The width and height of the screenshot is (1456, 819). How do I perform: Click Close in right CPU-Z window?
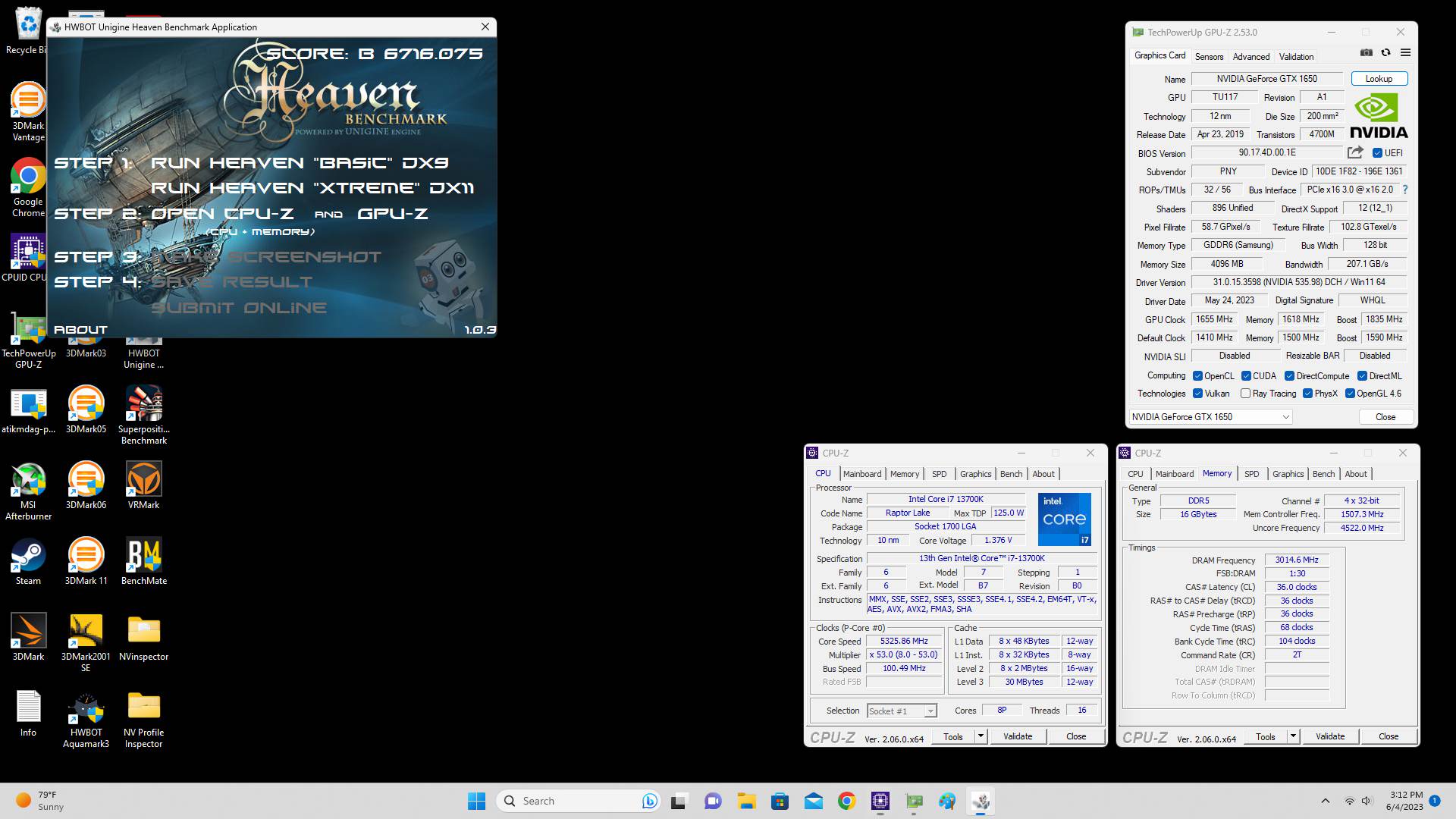[x=1388, y=736]
